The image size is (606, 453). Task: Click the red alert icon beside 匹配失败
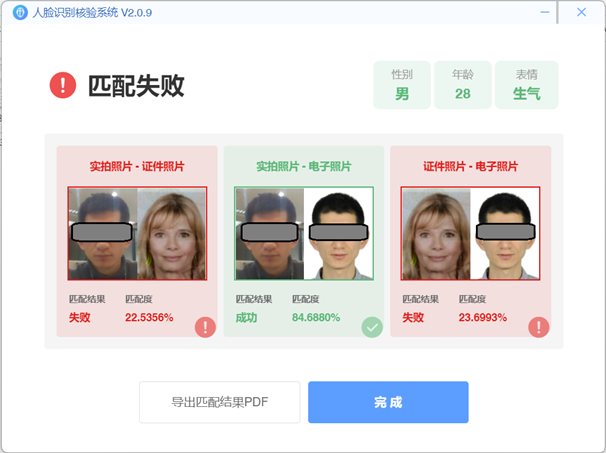tap(63, 85)
